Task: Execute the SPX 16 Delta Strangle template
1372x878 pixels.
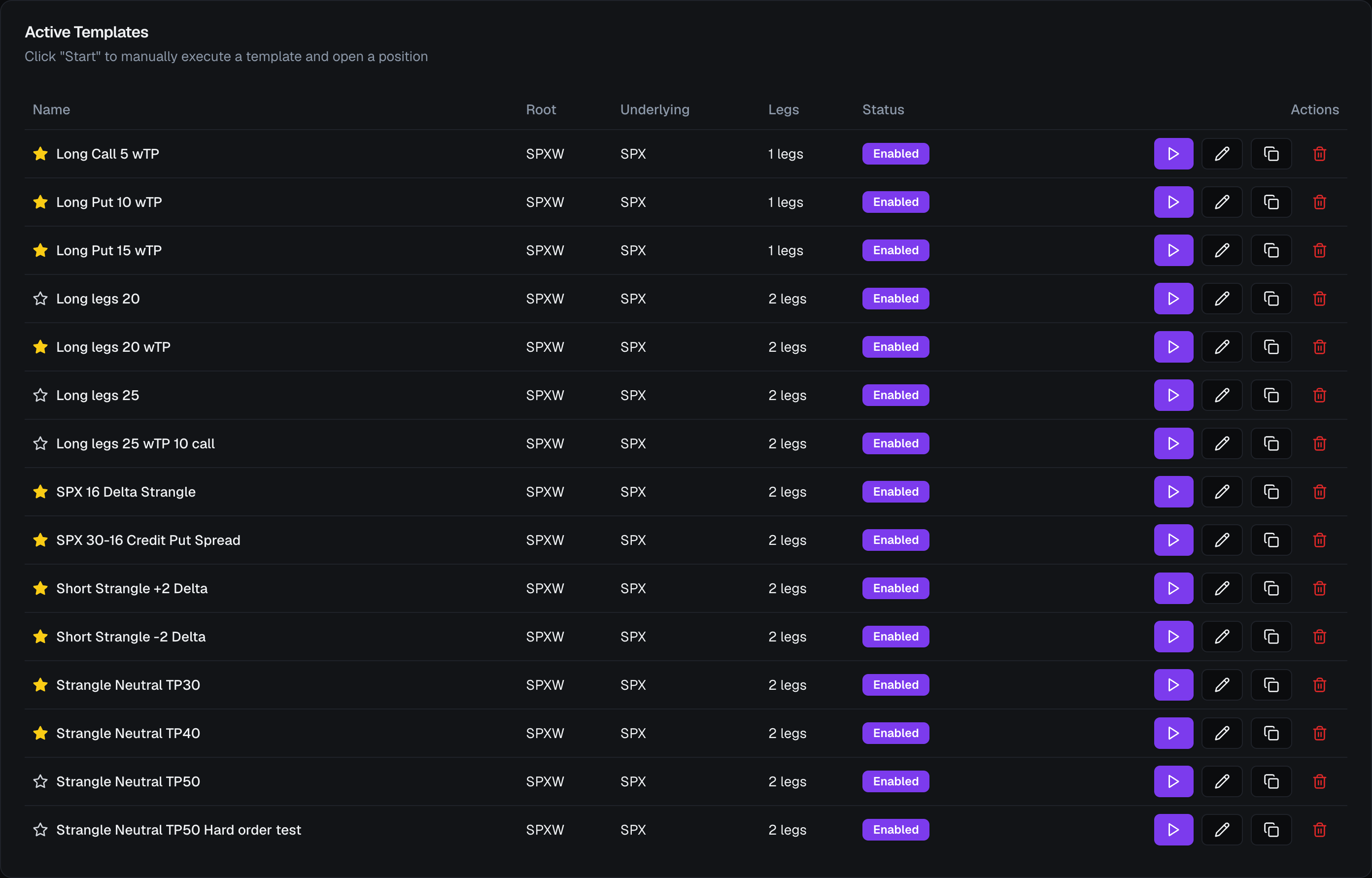Action: click(x=1173, y=491)
